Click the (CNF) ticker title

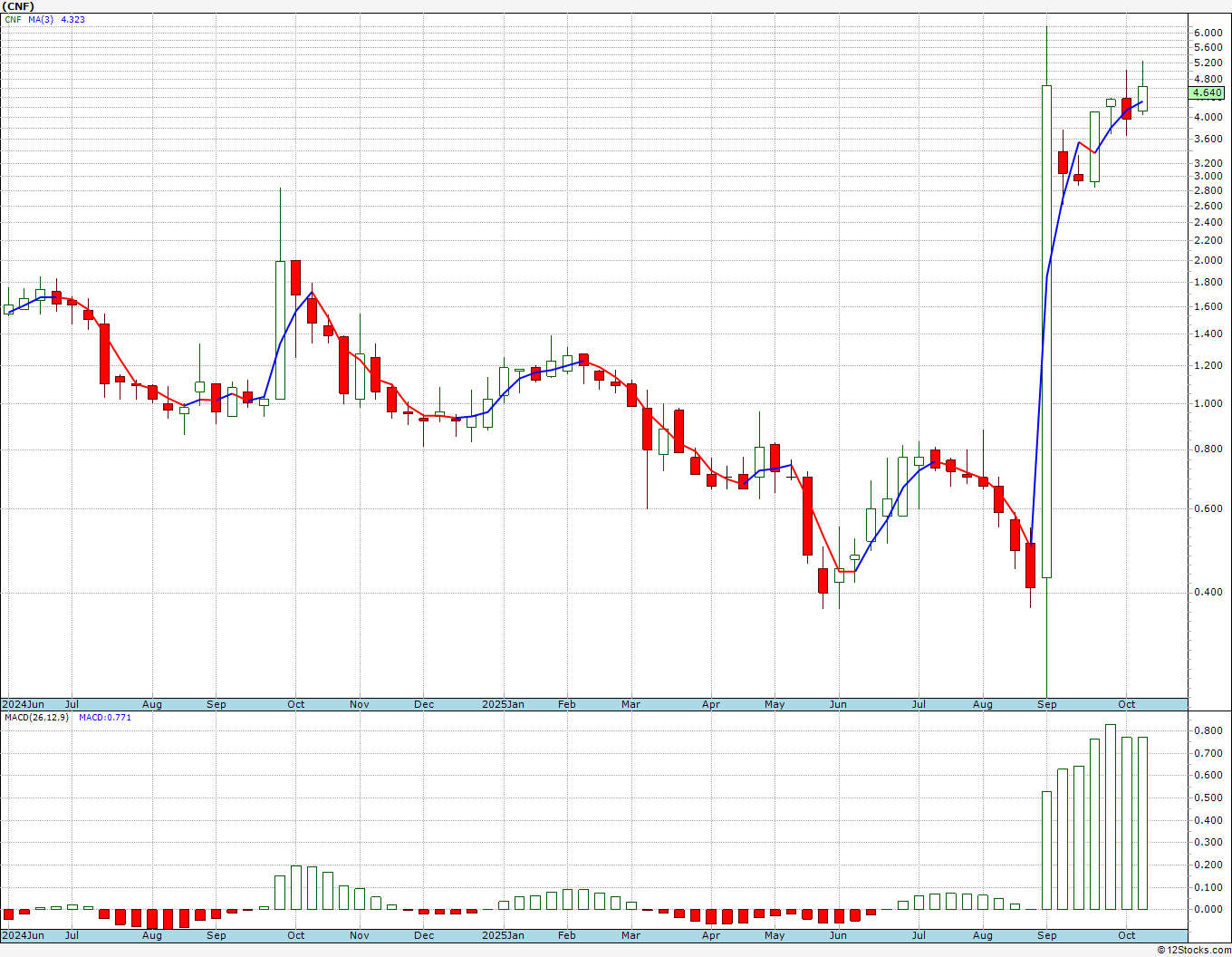(x=18, y=6)
